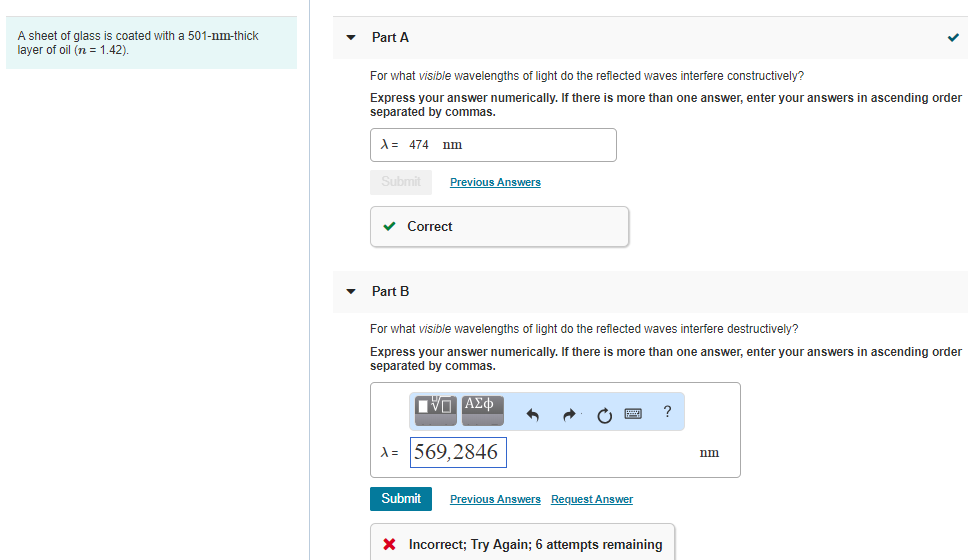Click the Request Answer link

591,499
